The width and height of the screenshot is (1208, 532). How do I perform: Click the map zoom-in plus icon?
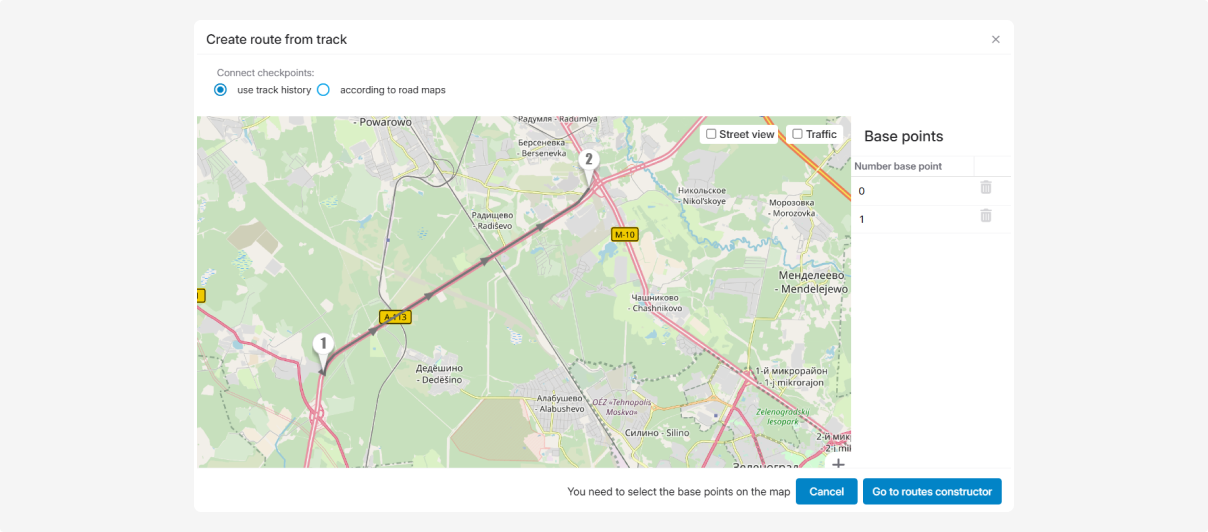(x=838, y=463)
